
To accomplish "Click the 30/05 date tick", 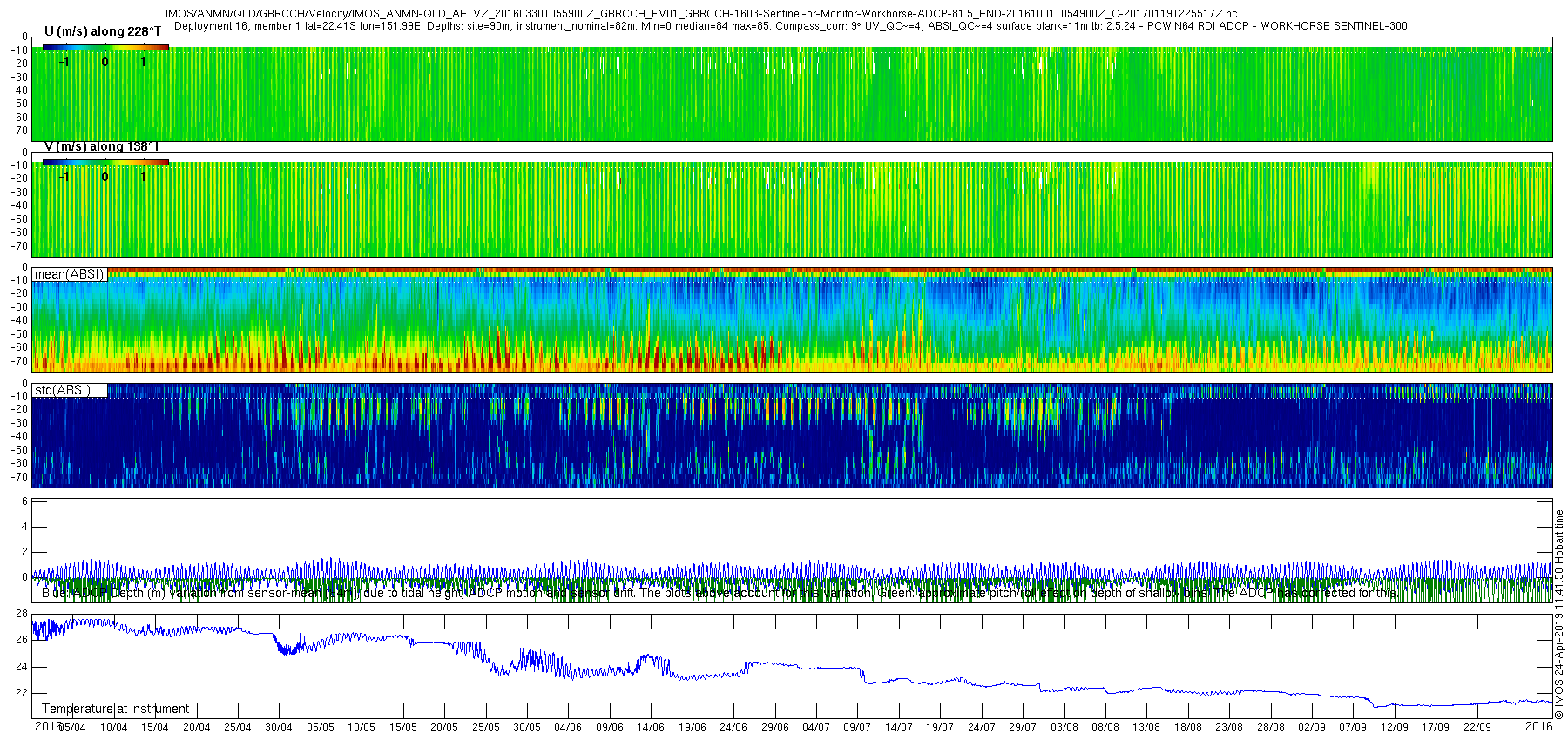I will tap(527, 728).
